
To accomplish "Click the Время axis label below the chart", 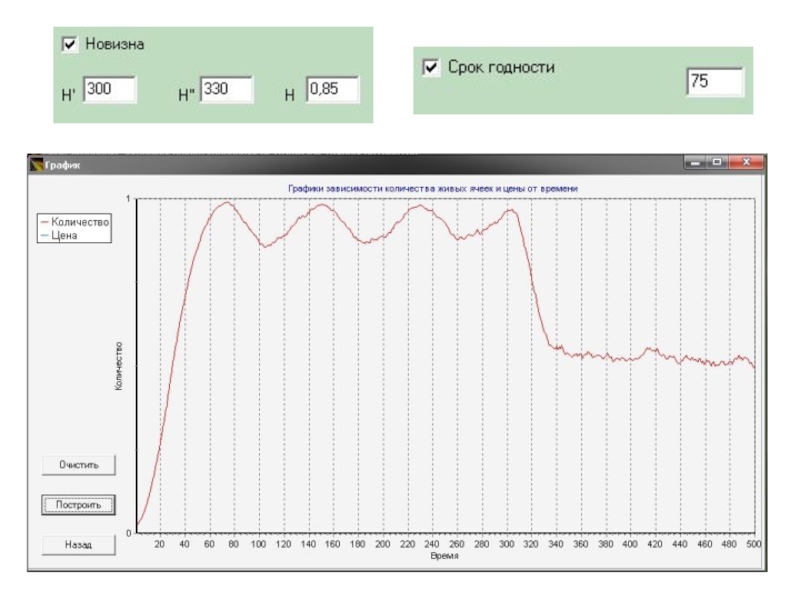I will click(x=445, y=554).
